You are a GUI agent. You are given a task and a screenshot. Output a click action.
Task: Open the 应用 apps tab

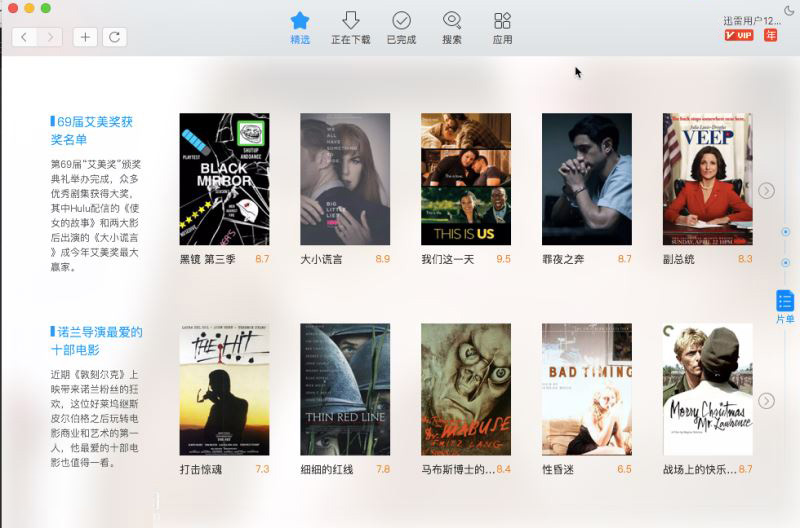point(502,28)
